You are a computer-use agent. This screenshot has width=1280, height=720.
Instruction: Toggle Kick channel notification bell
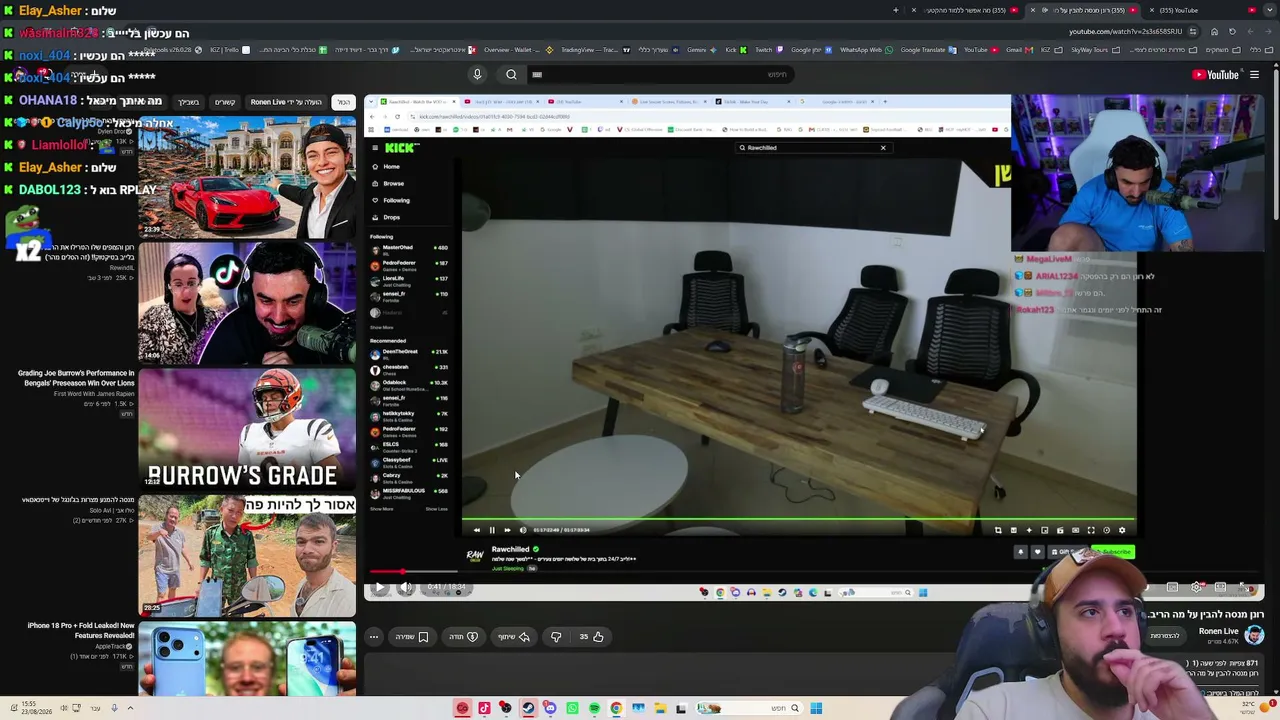click(x=1021, y=552)
